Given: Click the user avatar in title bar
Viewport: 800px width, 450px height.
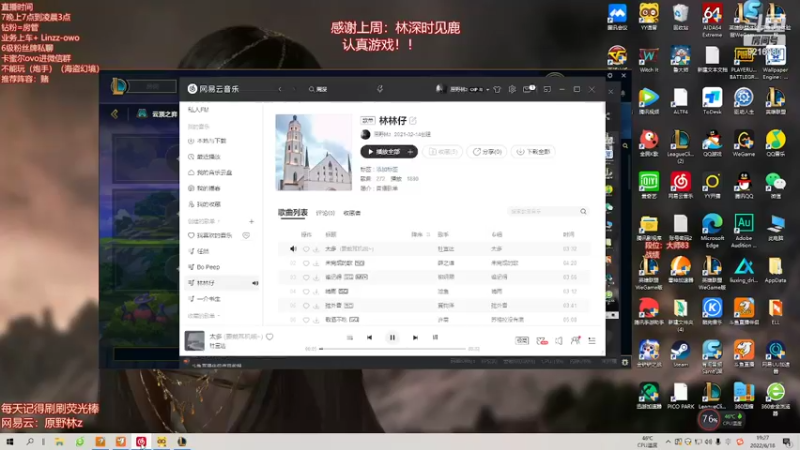Looking at the screenshot, I should point(439,89).
